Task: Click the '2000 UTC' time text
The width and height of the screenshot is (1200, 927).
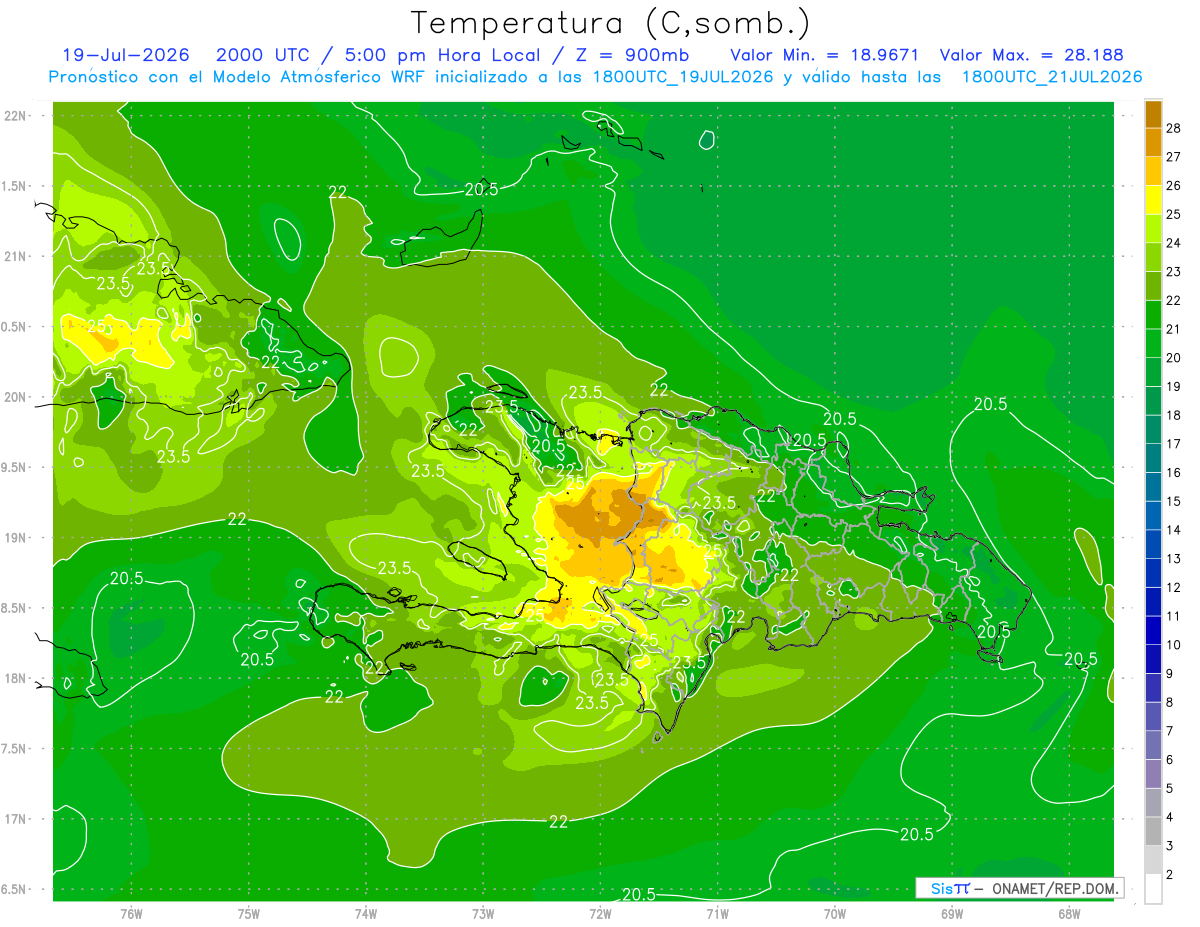Action: pyautogui.click(x=262, y=55)
